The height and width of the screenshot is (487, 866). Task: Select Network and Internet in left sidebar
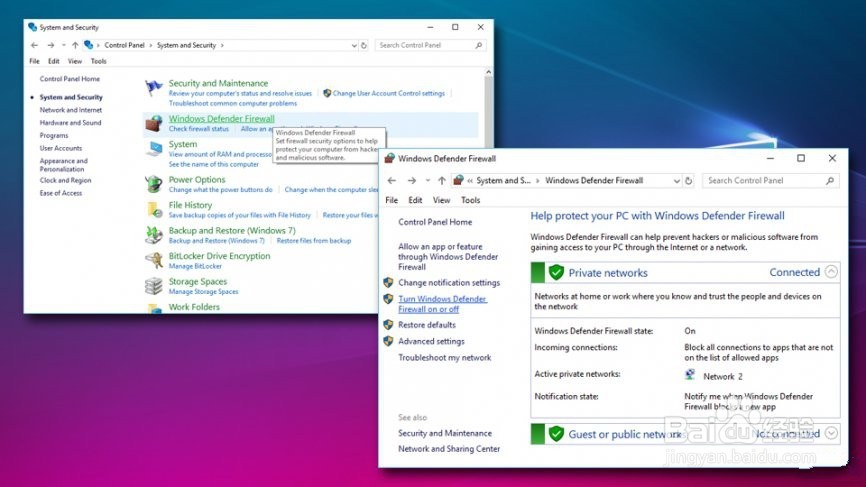click(x=71, y=110)
